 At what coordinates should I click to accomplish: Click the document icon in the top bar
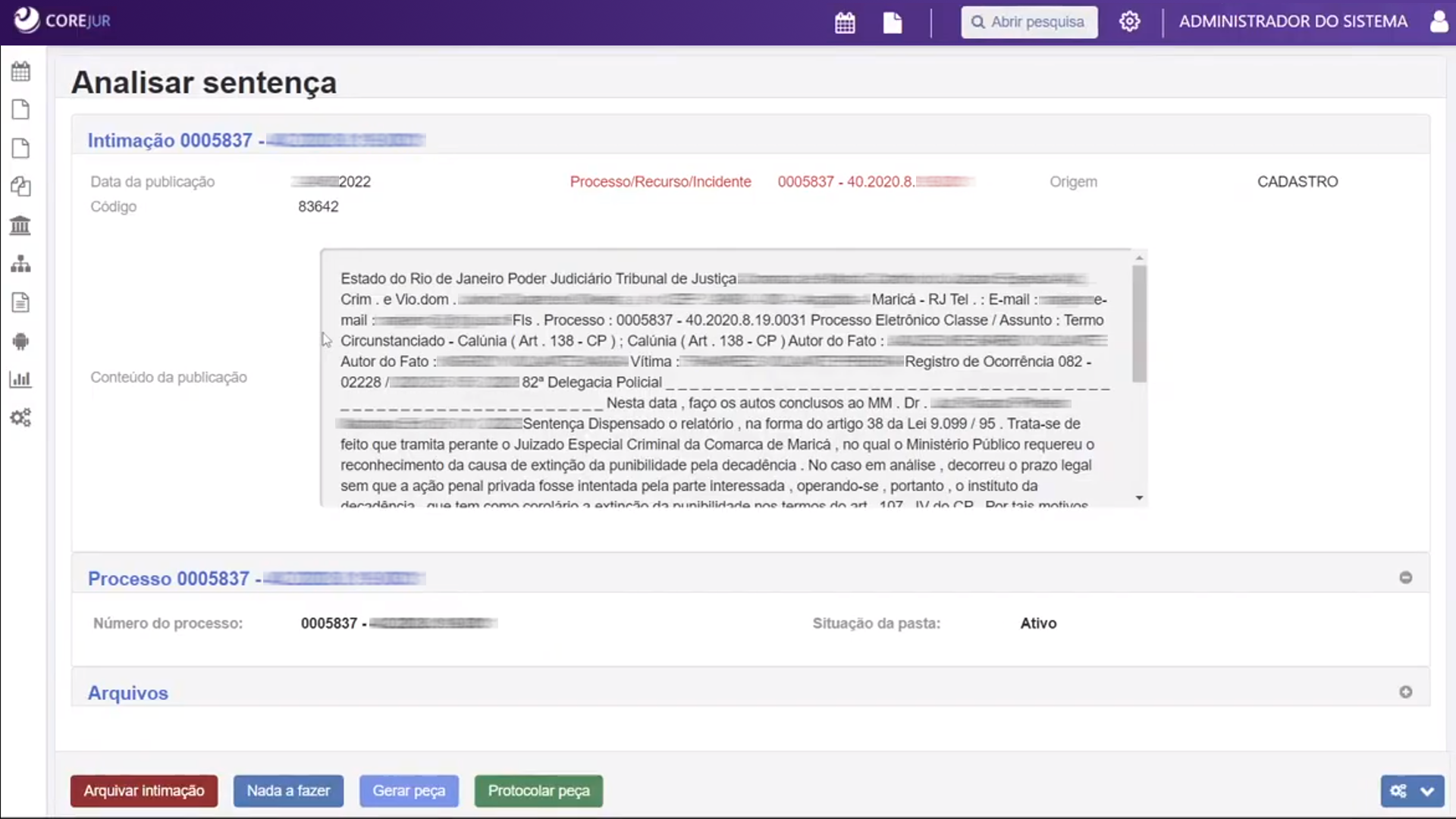point(893,23)
